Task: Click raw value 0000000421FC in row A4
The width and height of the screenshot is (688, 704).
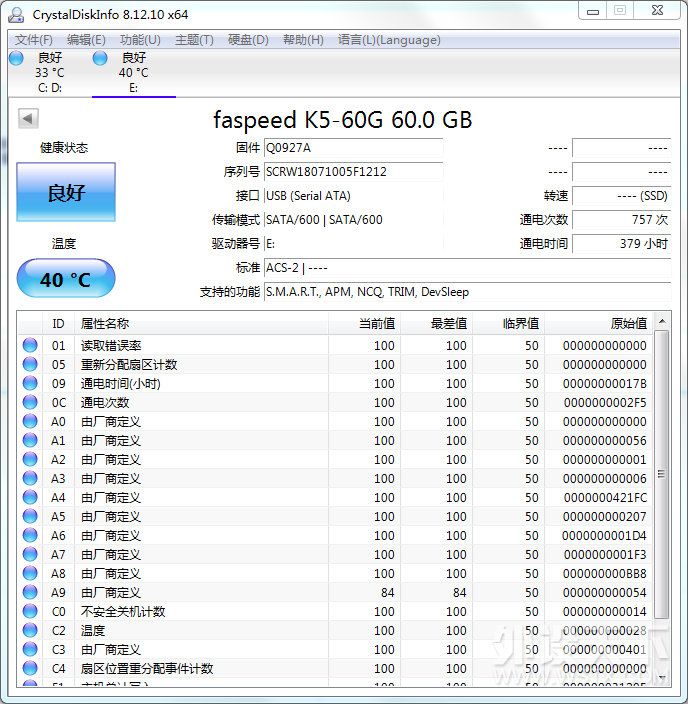Action: click(605, 497)
